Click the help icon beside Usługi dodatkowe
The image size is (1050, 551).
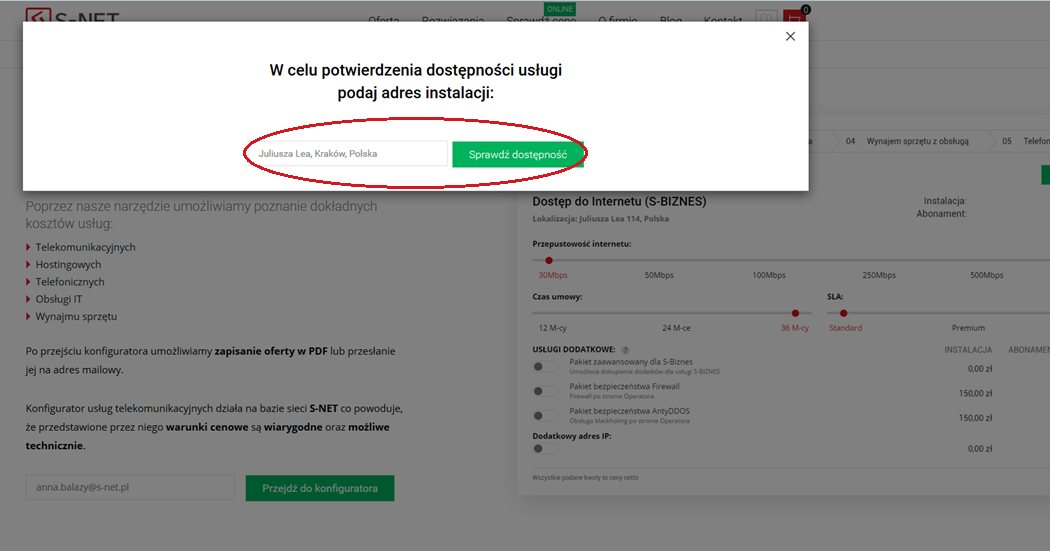tap(625, 350)
